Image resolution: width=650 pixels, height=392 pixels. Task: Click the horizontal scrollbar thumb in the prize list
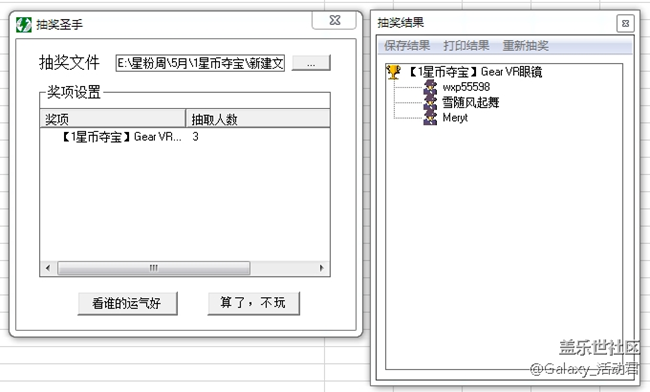pyautogui.click(x=154, y=268)
